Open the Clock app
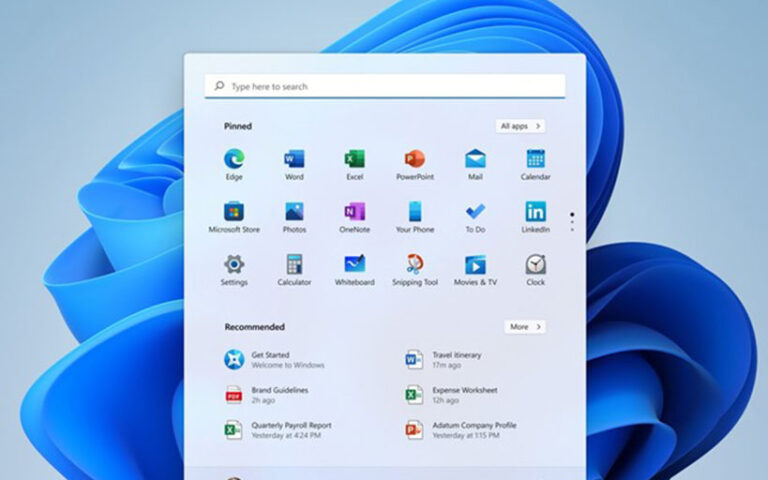The image size is (768, 480). tap(535, 264)
